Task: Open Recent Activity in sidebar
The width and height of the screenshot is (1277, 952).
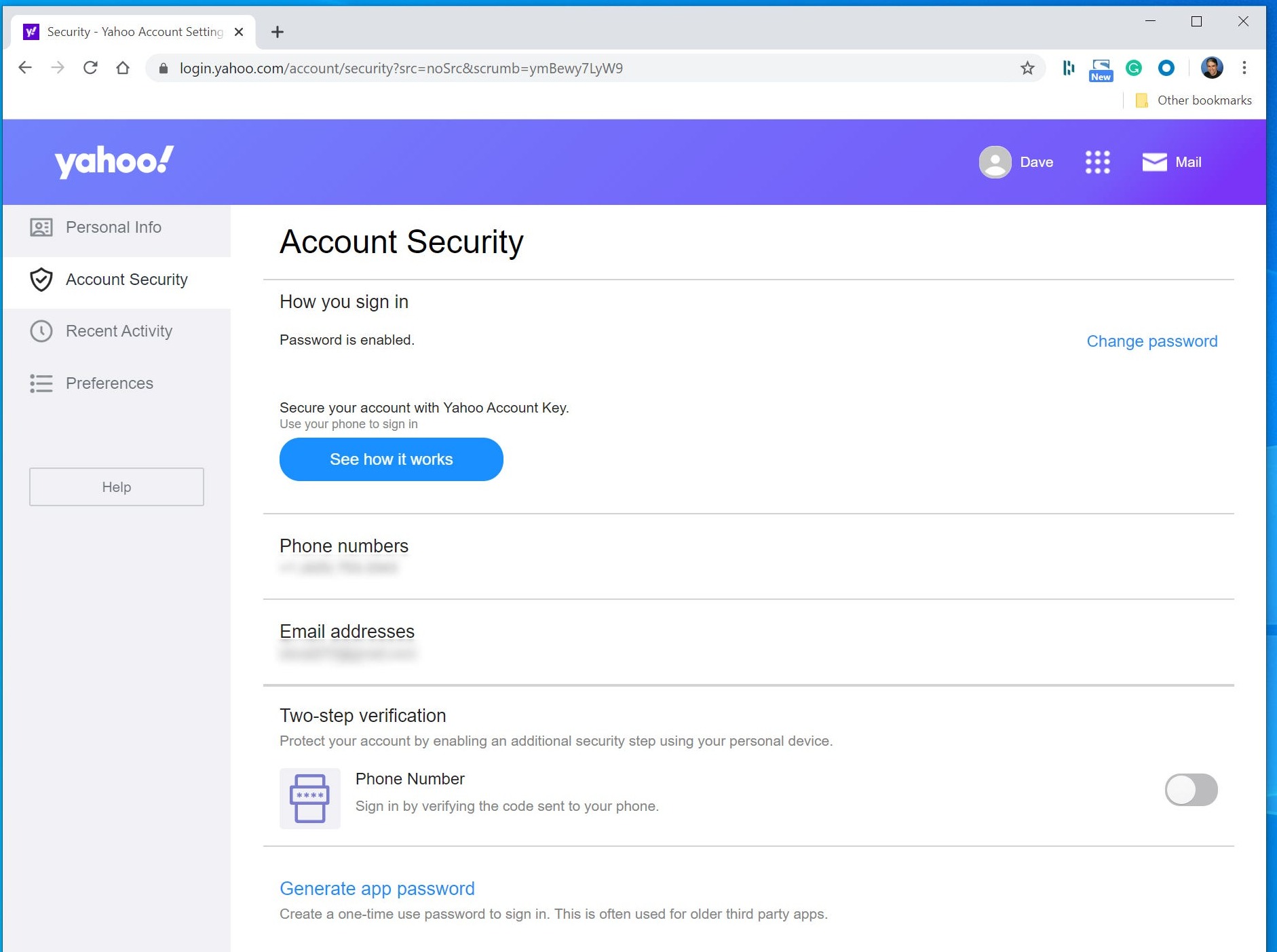Action: pos(117,331)
